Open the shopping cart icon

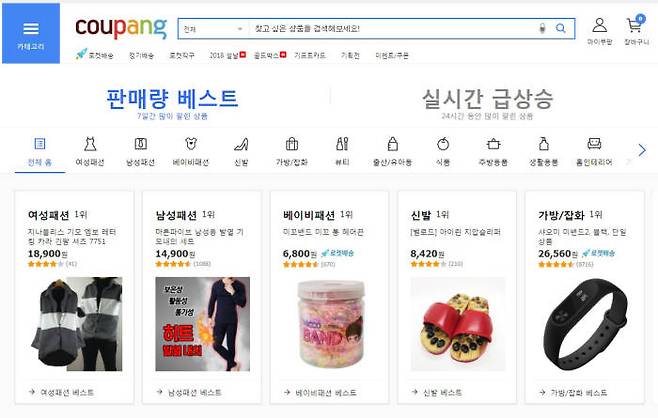634,24
